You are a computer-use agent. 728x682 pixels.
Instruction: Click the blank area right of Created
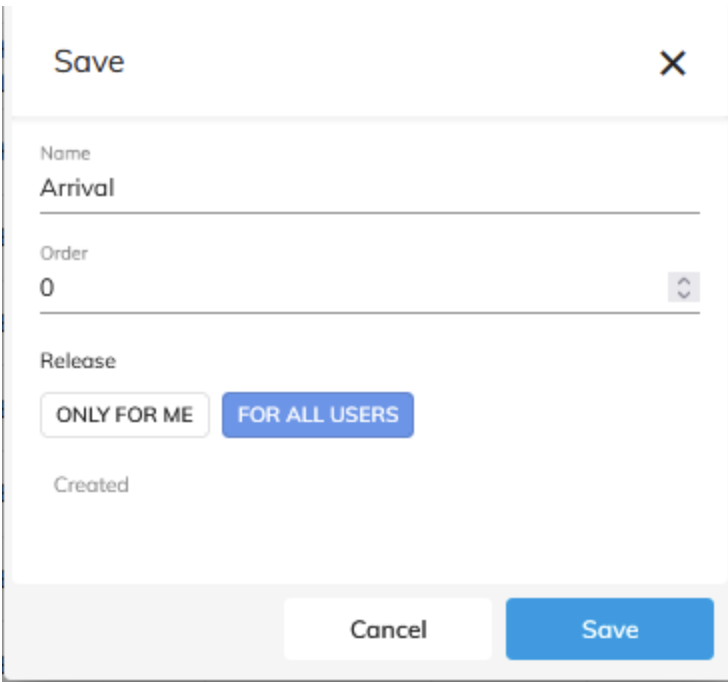point(400,485)
